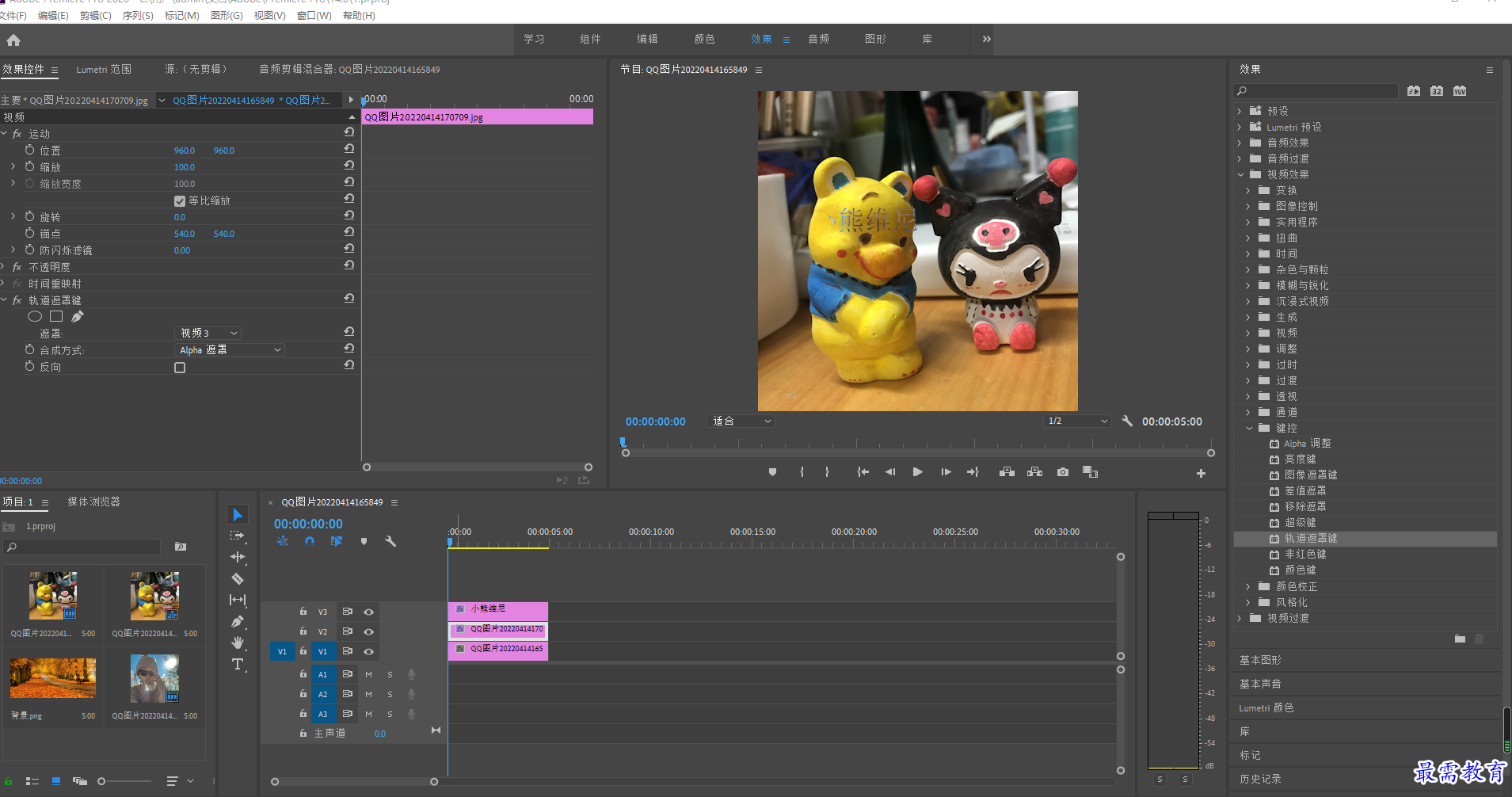
Task: Select the Track Select Forward tool
Action: (238, 536)
